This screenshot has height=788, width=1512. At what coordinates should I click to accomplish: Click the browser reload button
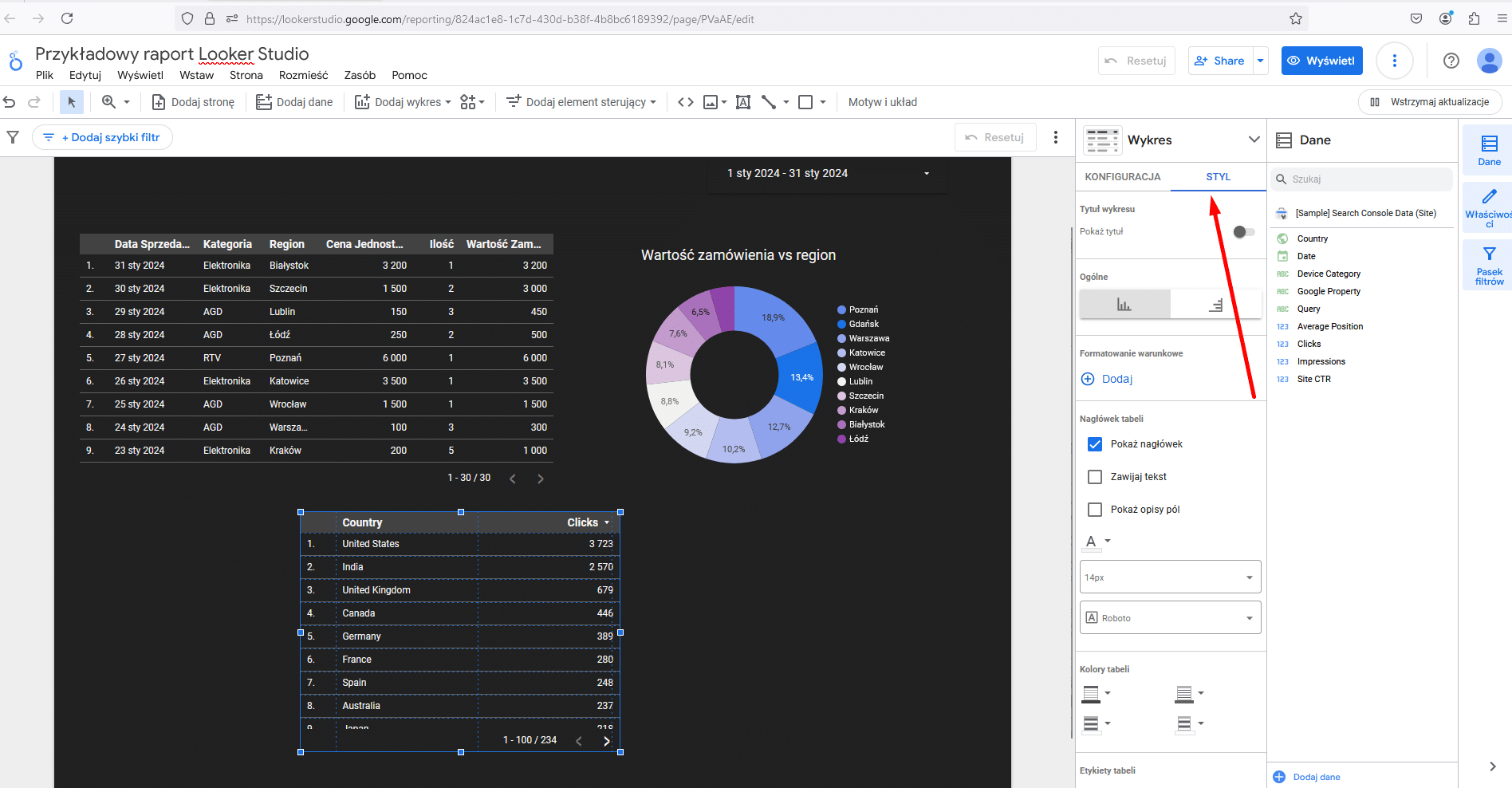pyautogui.click(x=67, y=18)
